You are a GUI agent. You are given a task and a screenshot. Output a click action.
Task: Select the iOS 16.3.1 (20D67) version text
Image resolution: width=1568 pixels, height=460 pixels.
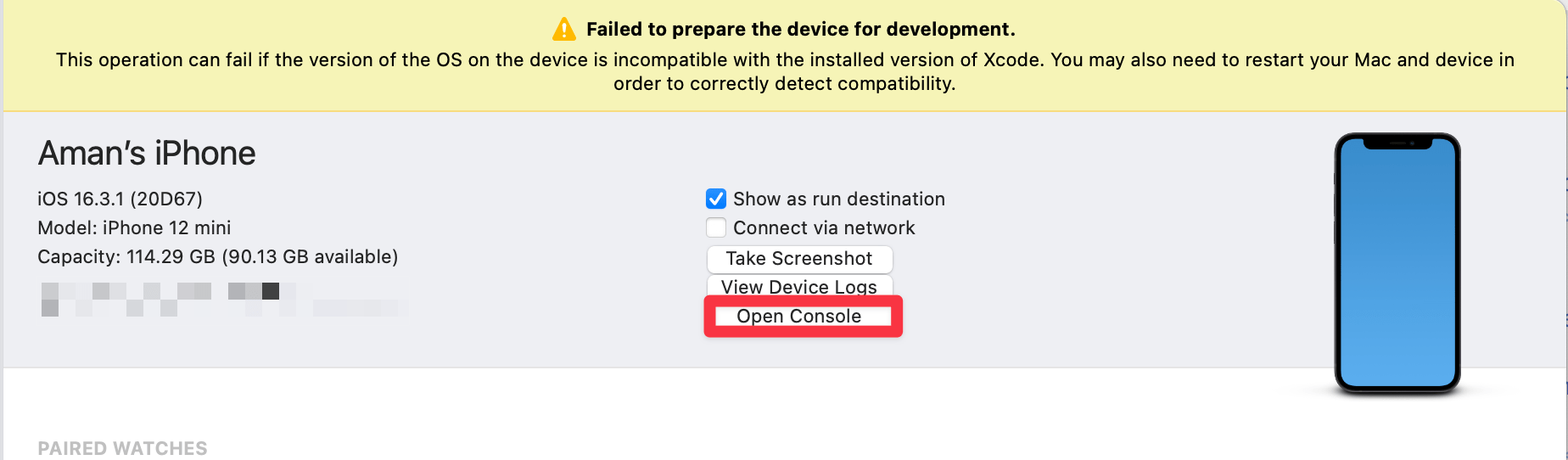[120, 199]
